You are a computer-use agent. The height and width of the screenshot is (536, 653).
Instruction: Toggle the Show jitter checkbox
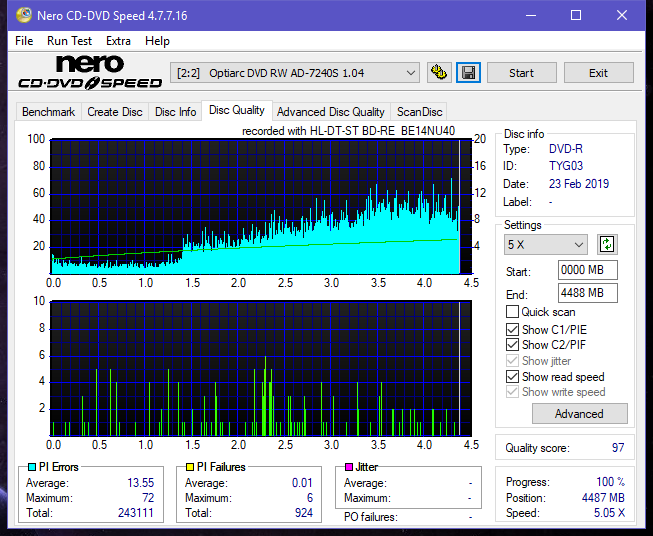tap(512, 361)
